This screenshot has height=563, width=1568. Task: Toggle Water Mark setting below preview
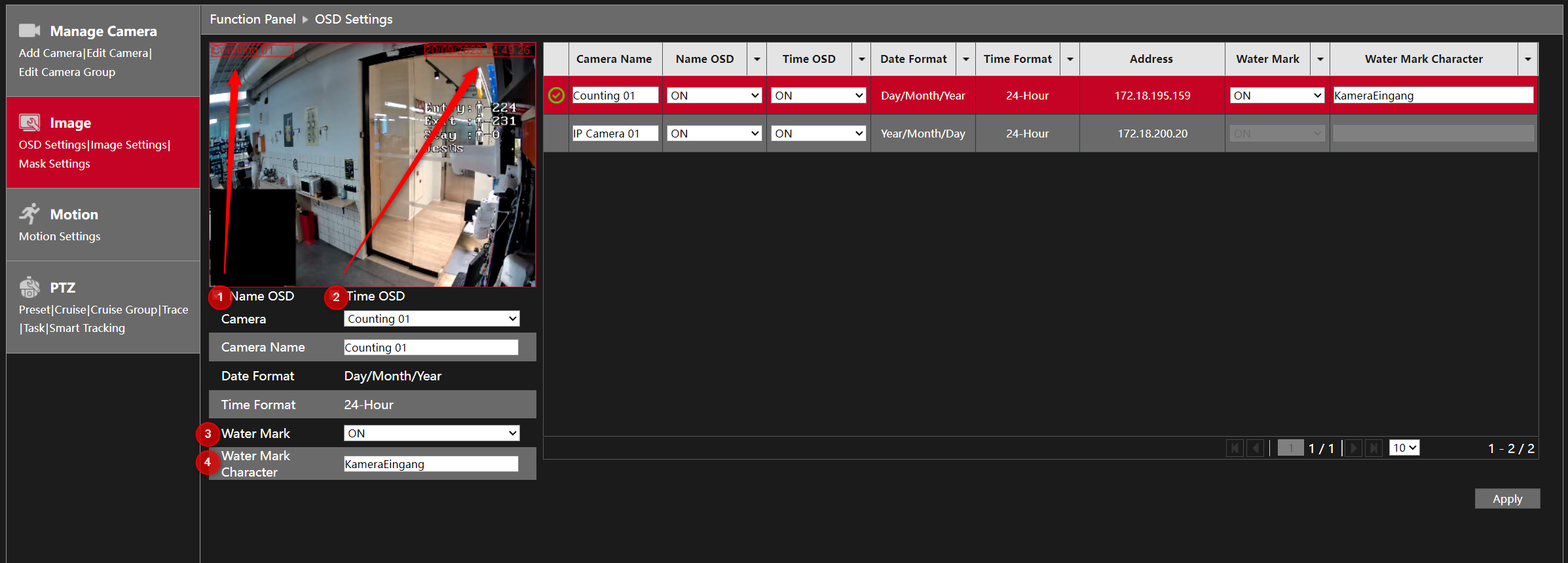click(x=432, y=433)
